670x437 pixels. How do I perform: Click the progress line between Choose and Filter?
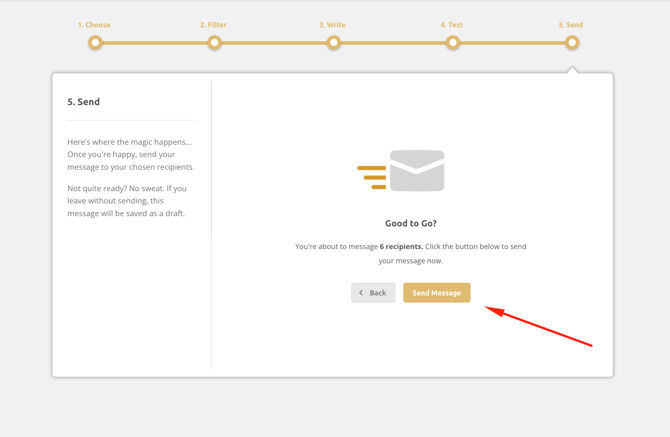point(155,43)
